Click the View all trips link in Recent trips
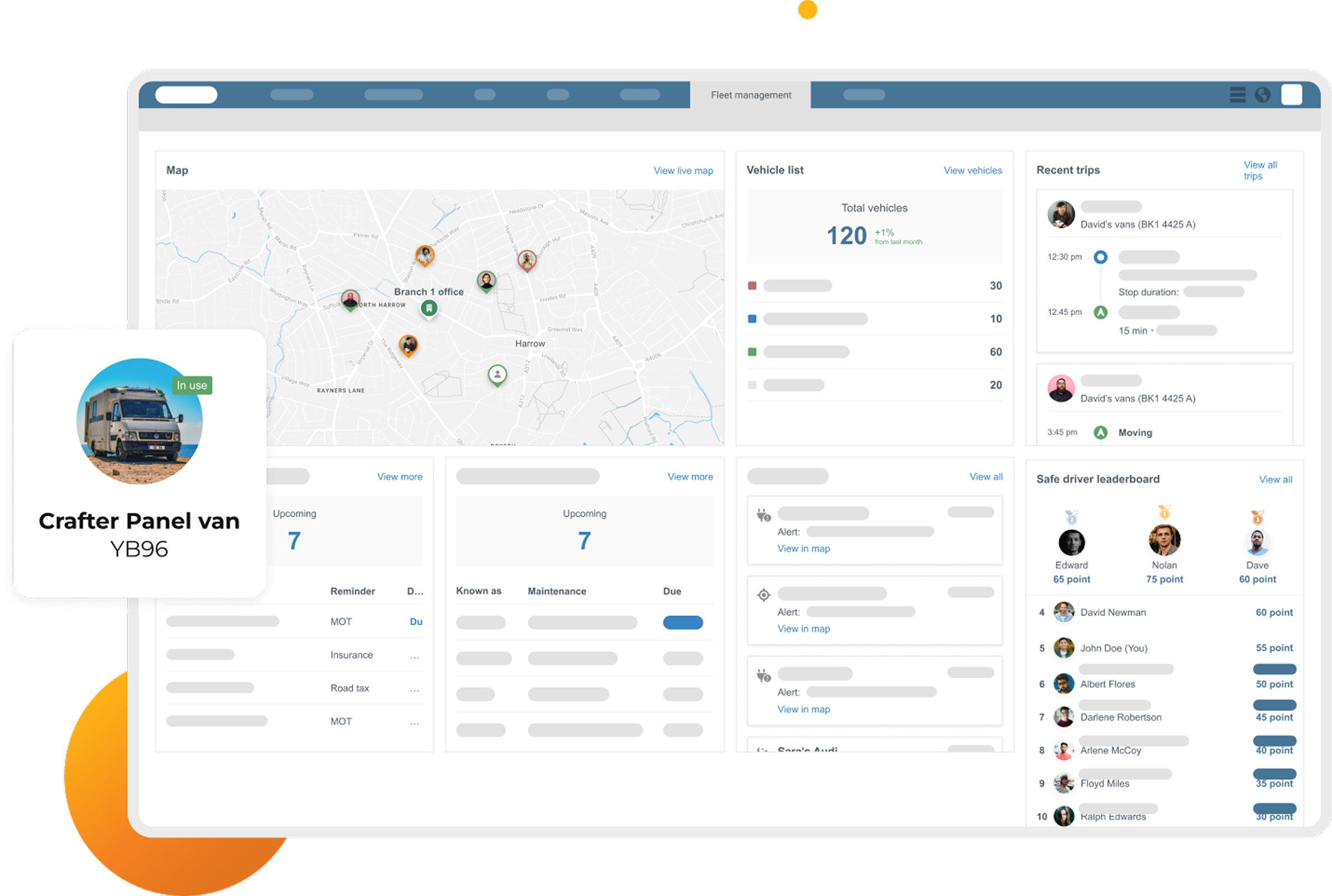This screenshot has width=1332, height=896. click(1260, 170)
